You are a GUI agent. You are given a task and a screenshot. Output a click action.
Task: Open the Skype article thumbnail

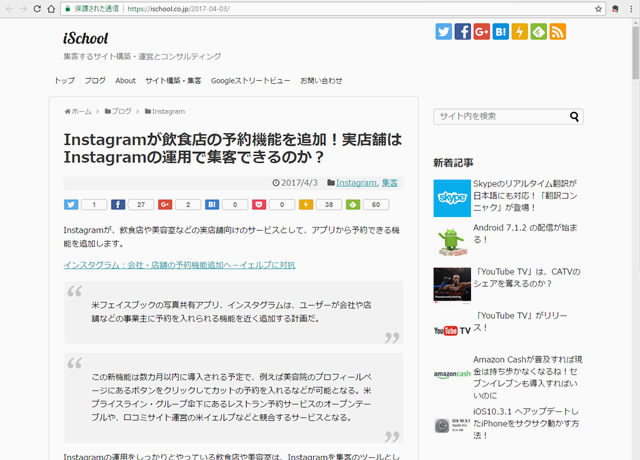click(451, 198)
